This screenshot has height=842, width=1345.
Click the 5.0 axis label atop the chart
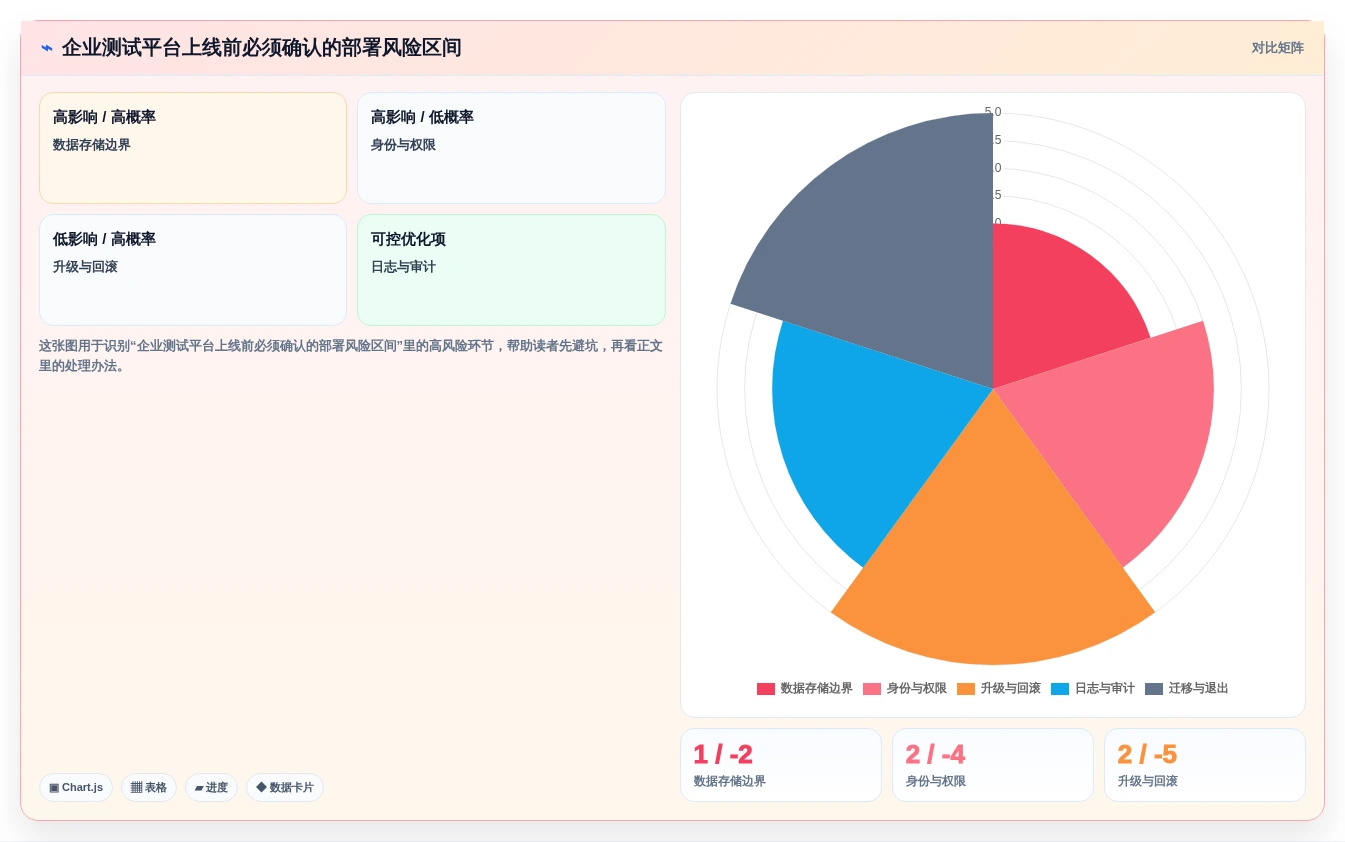(x=993, y=112)
